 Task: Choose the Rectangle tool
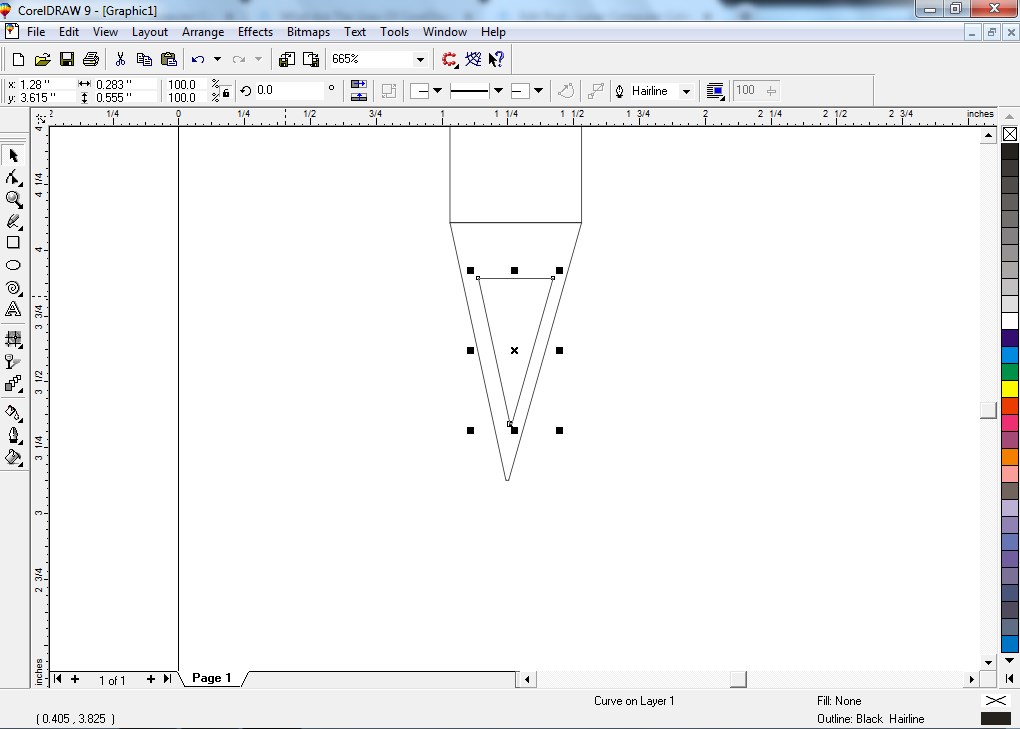[13, 243]
